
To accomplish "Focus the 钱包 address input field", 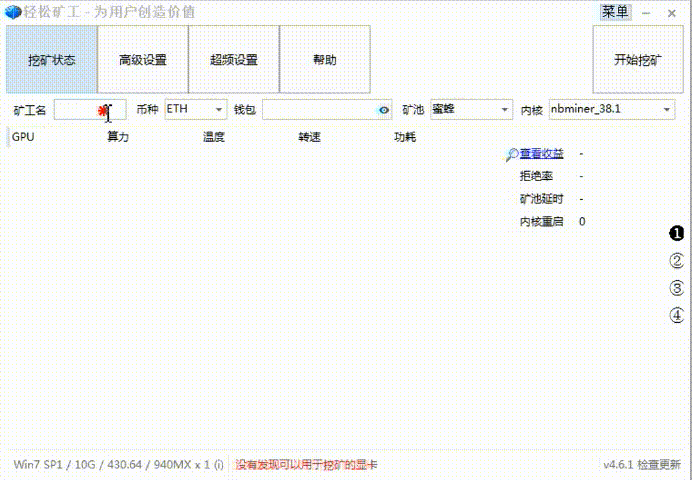I will (318, 110).
